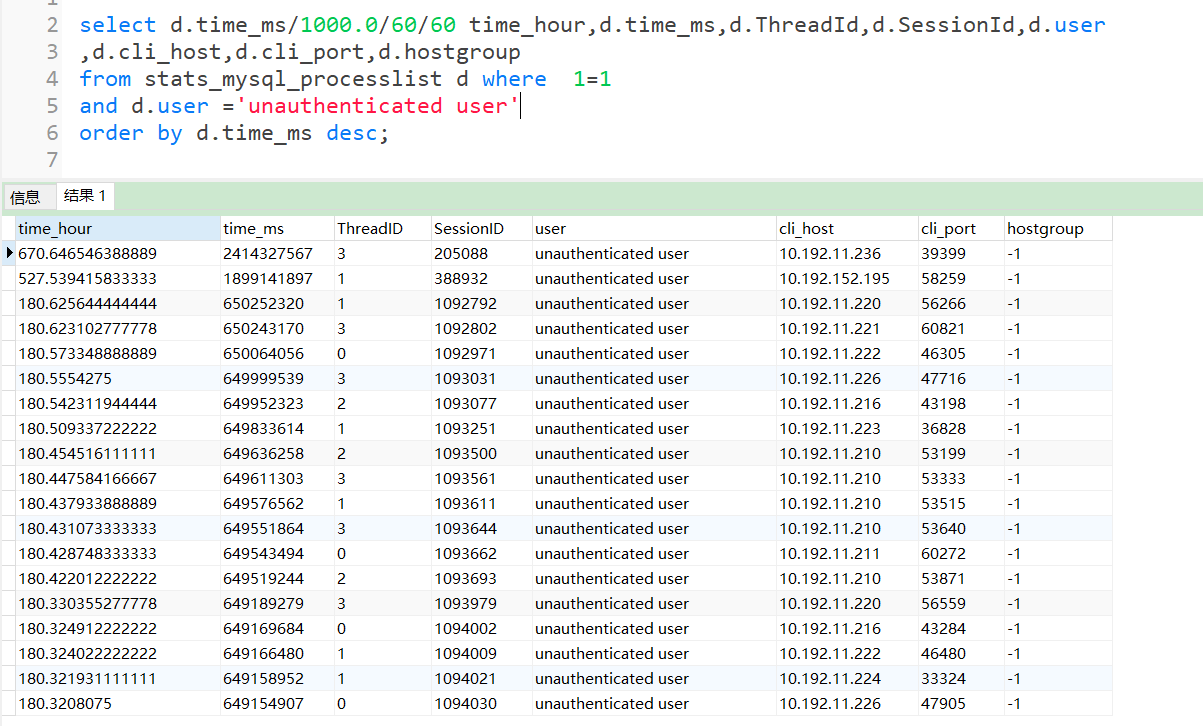Select cli_port cell 53199
Viewport: 1203px width, 726px height.
[960, 454]
